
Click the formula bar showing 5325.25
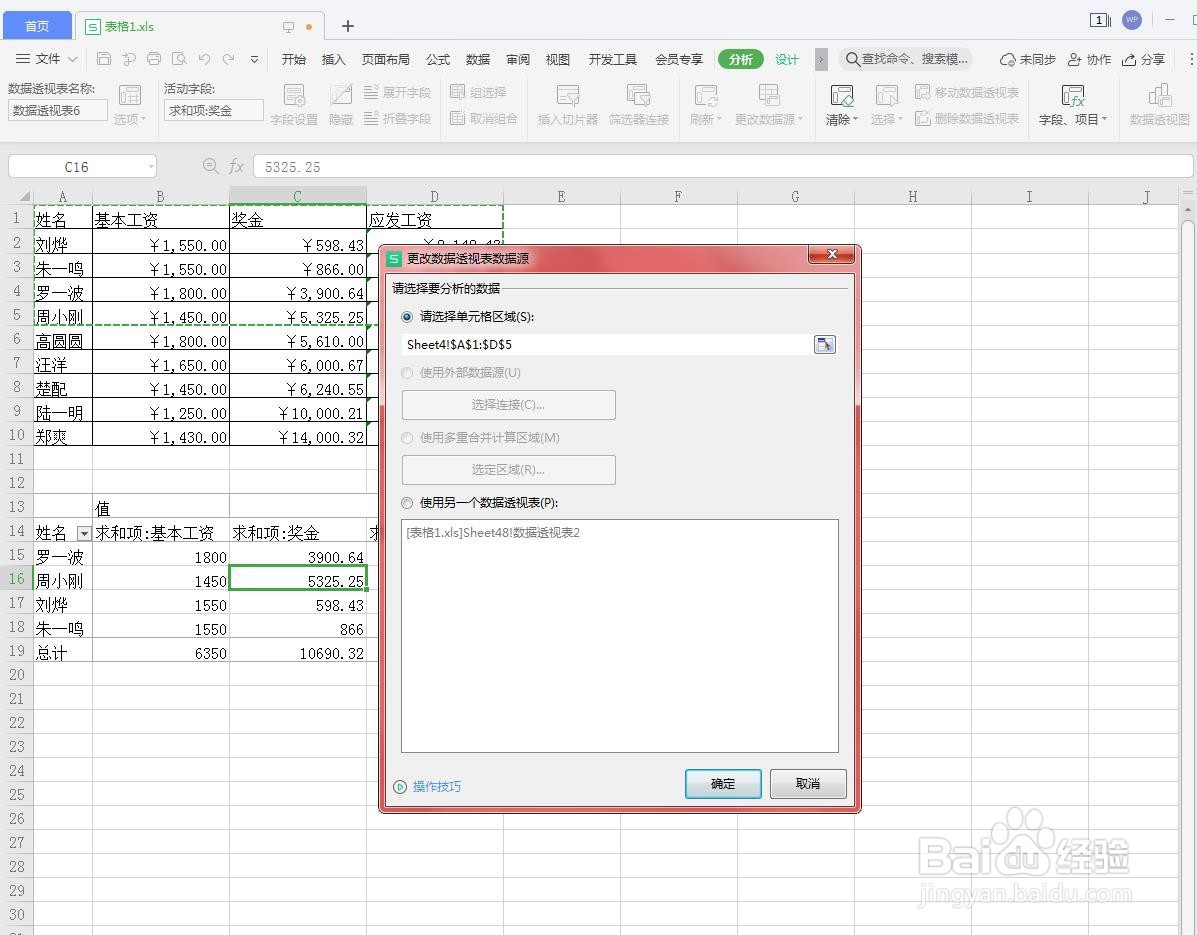point(721,166)
